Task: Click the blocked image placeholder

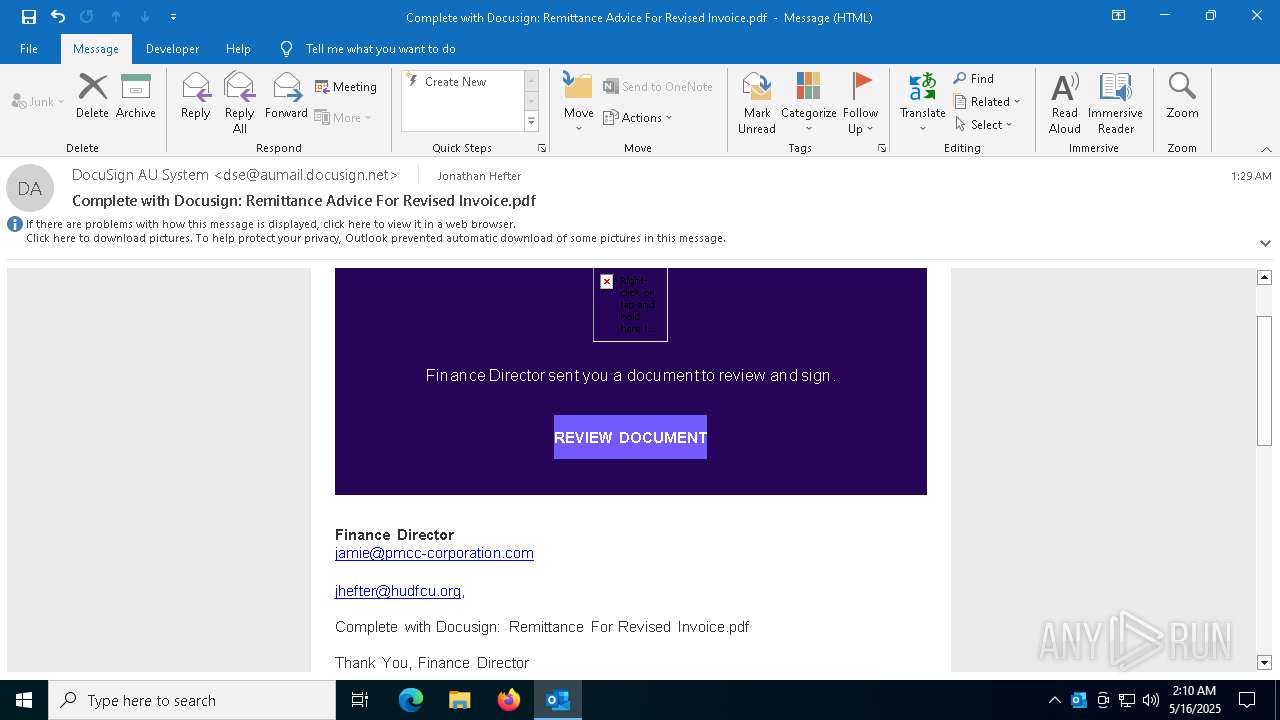Action: [x=630, y=304]
